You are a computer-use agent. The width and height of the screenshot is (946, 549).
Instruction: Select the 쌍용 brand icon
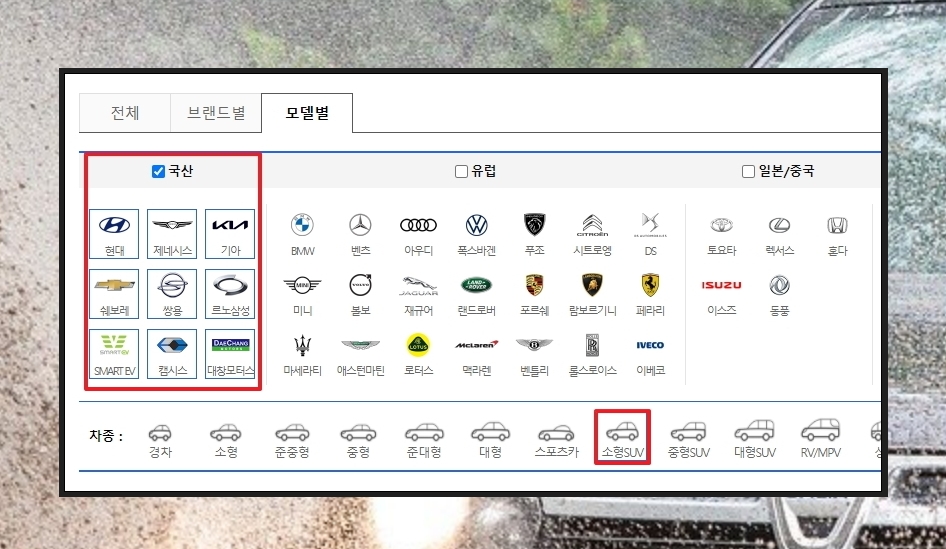pyautogui.click(x=172, y=294)
